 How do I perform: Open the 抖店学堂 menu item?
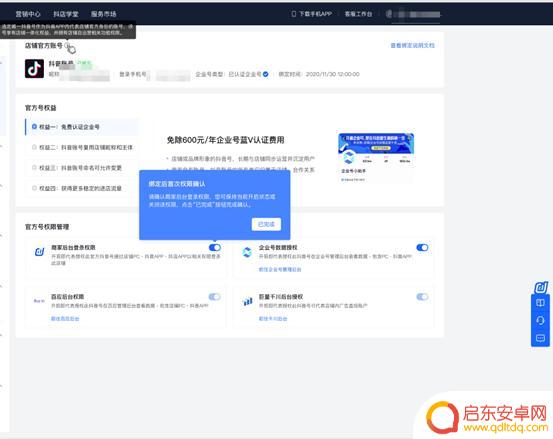click(x=66, y=14)
